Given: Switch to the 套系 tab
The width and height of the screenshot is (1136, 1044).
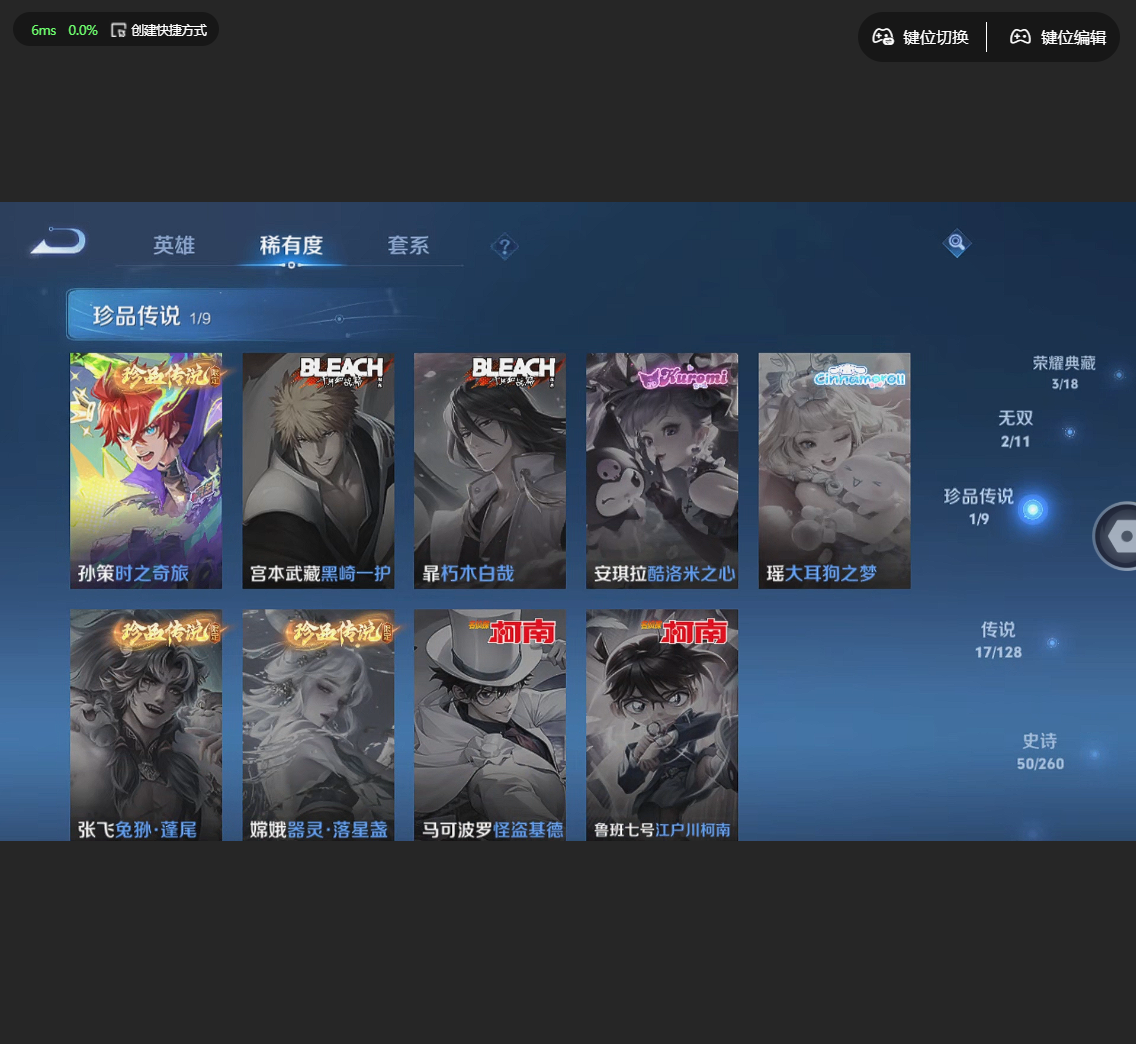Looking at the screenshot, I should (408, 245).
